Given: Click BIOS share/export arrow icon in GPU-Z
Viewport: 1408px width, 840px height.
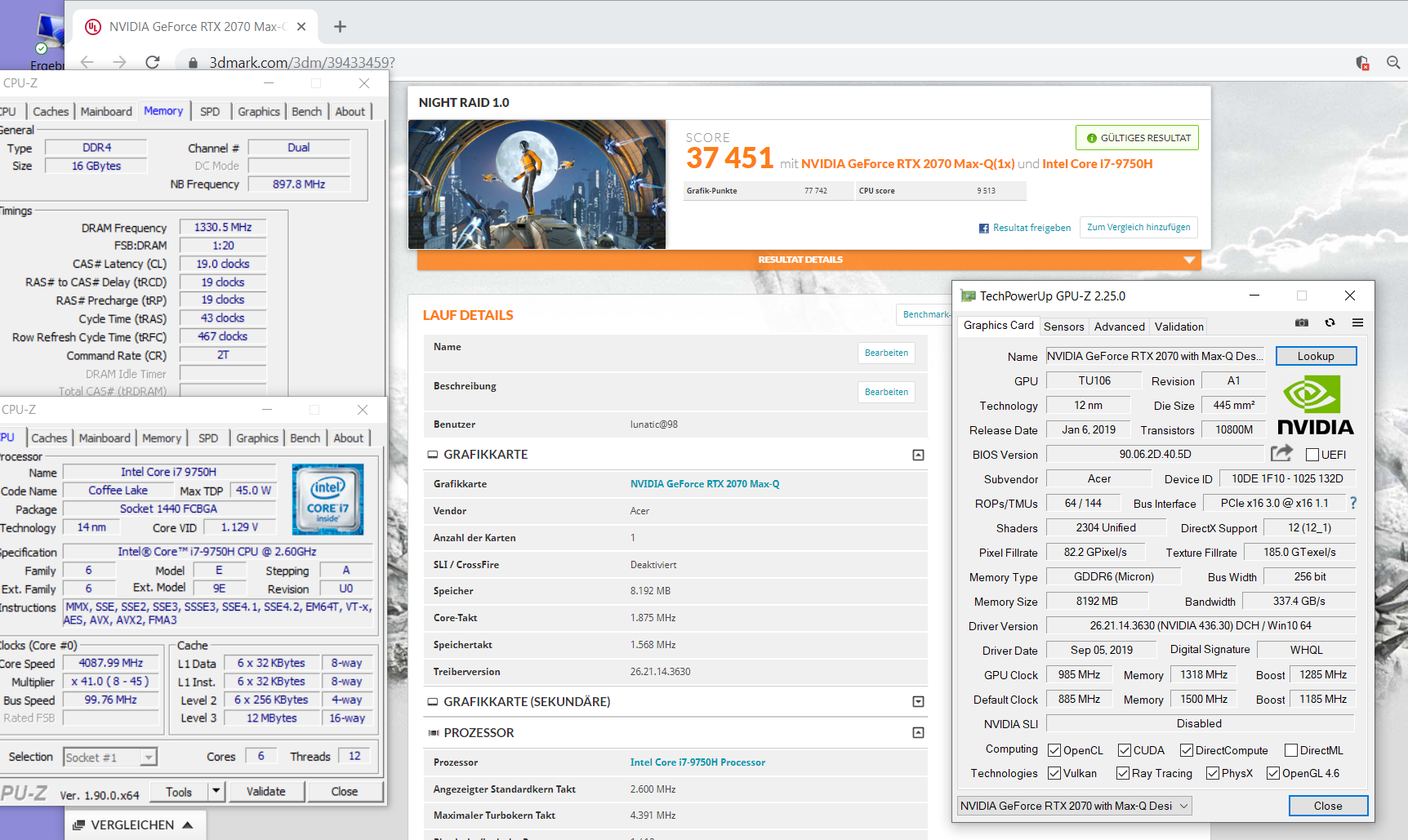Looking at the screenshot, I should pyautogui.click(x=1281, y=453).
